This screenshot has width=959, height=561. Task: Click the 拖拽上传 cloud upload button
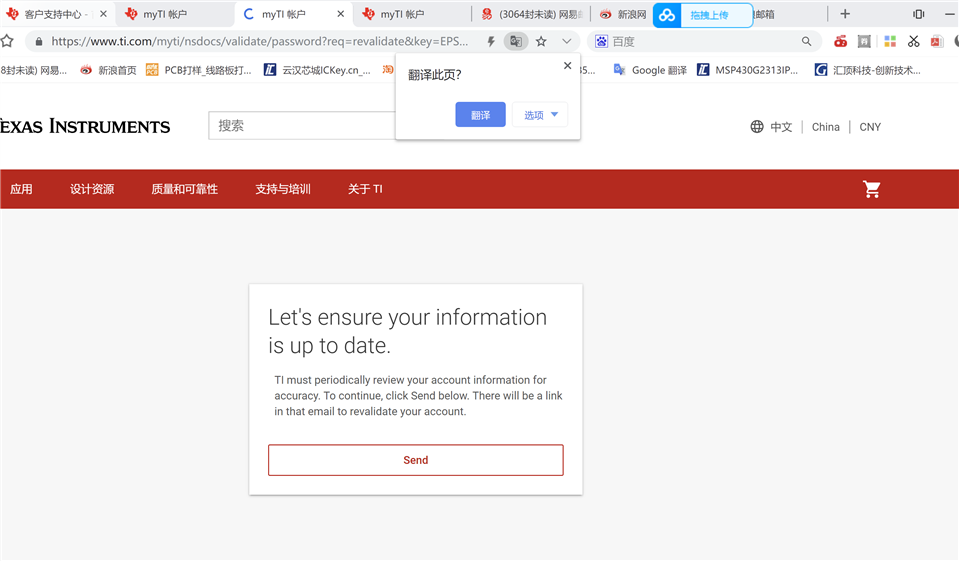pos(703,15)
